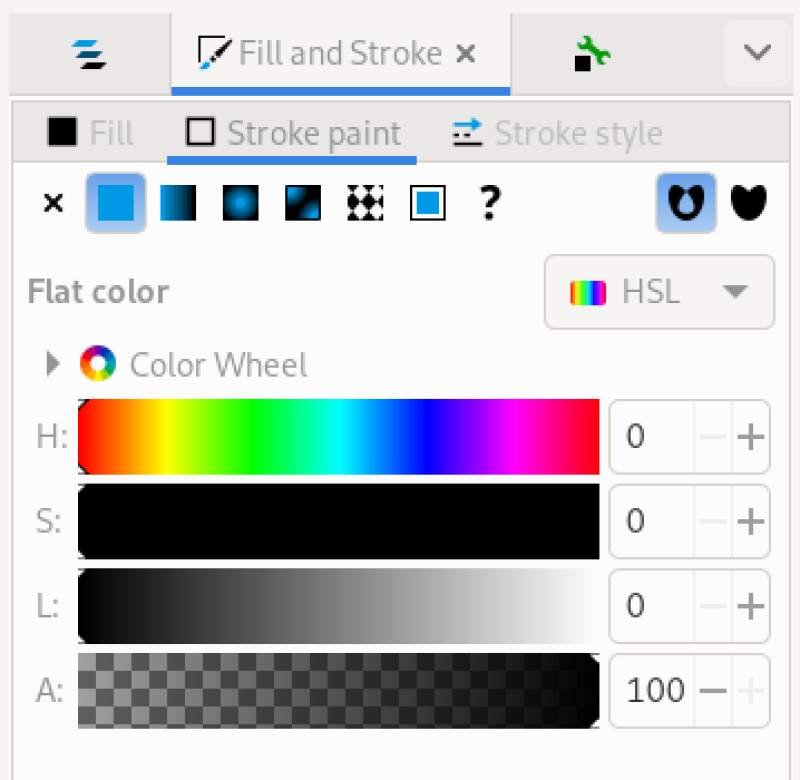This screenshot has width=800, height=780.
Task: Increase hue with the plus button
Action: (750, 436)
